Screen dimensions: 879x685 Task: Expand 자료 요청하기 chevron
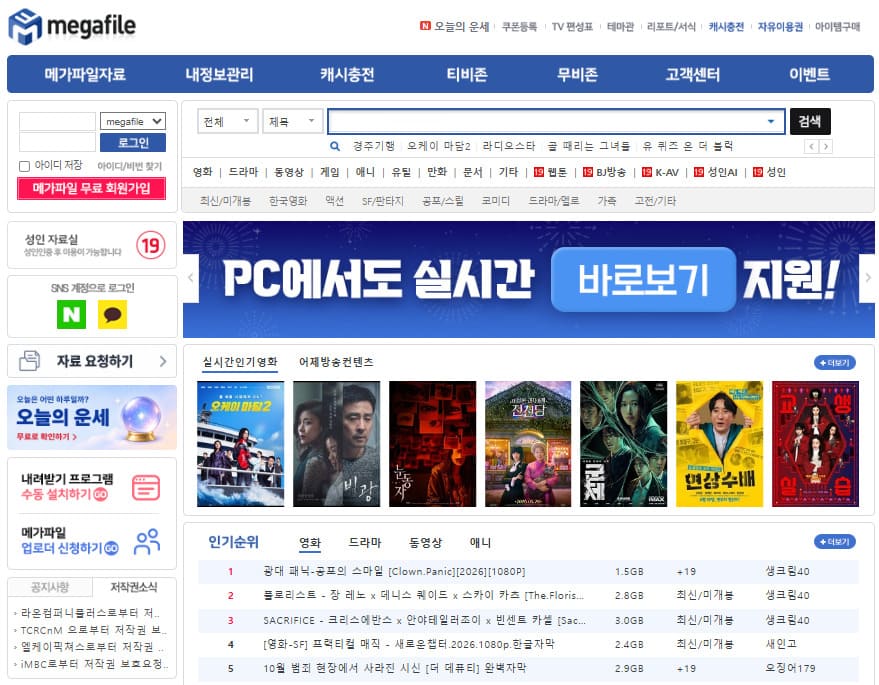click(163, 362)
